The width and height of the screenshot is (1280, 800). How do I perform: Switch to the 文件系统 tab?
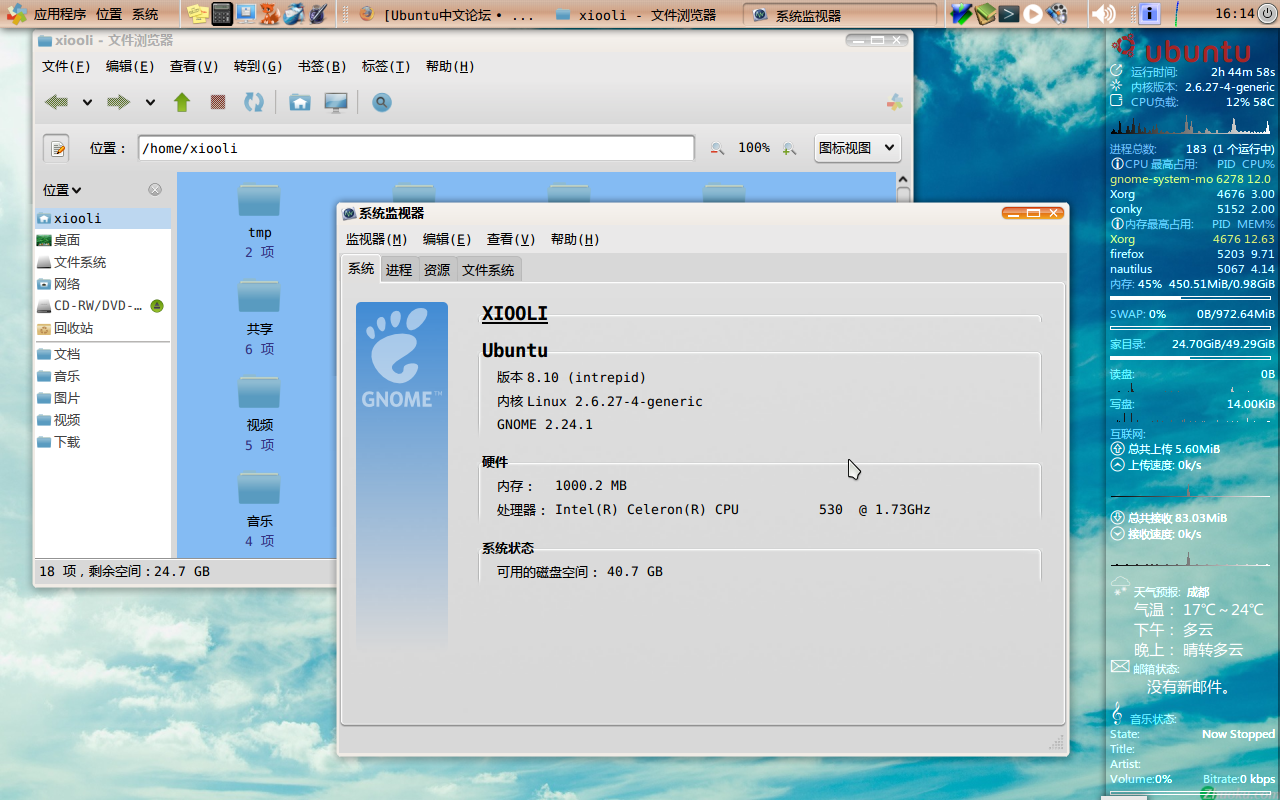pyautogui.click(x=489, y=270)
